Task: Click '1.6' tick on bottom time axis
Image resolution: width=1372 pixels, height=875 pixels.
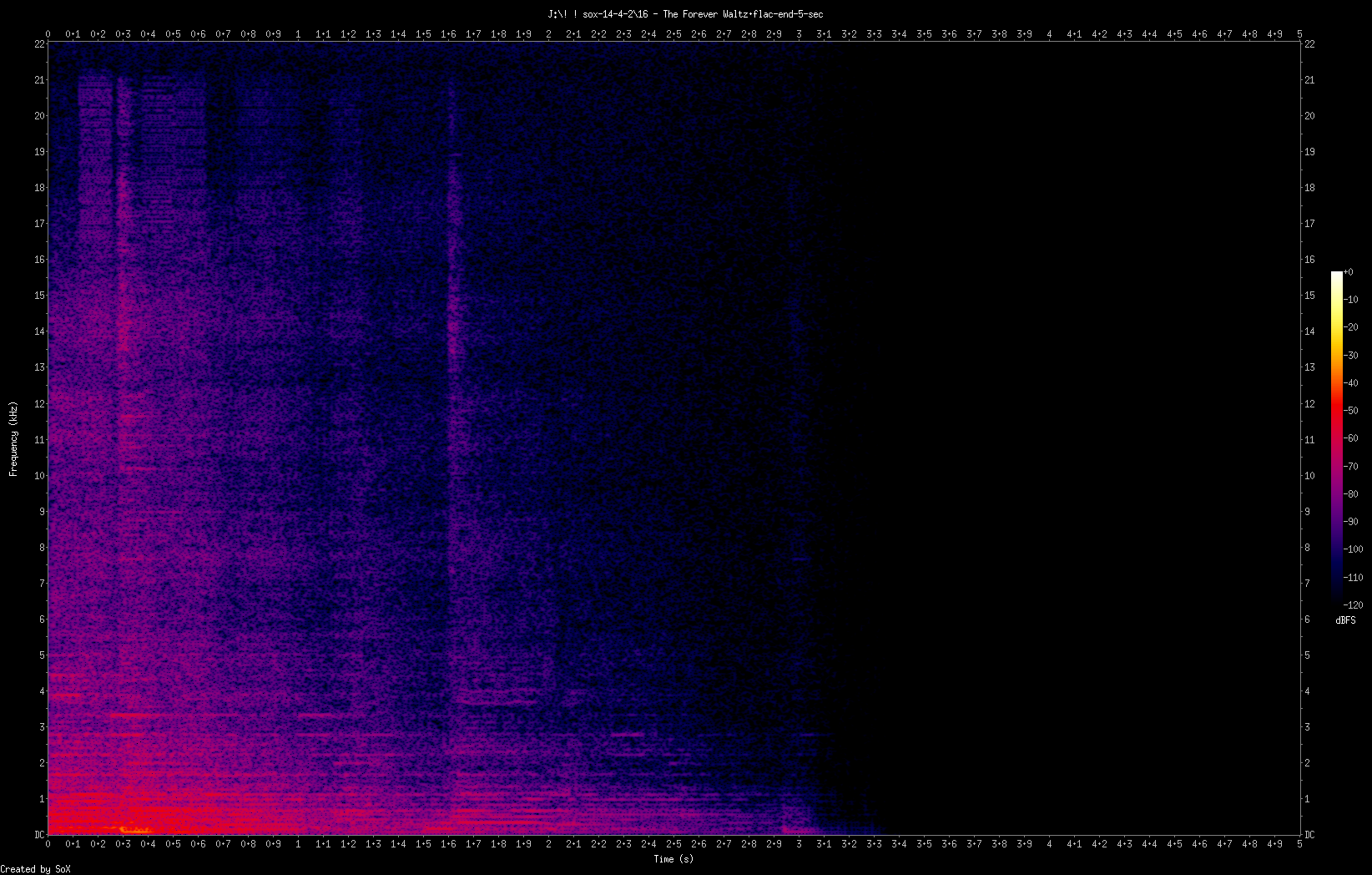Action: pyautogui.click(x=448, y=844)
